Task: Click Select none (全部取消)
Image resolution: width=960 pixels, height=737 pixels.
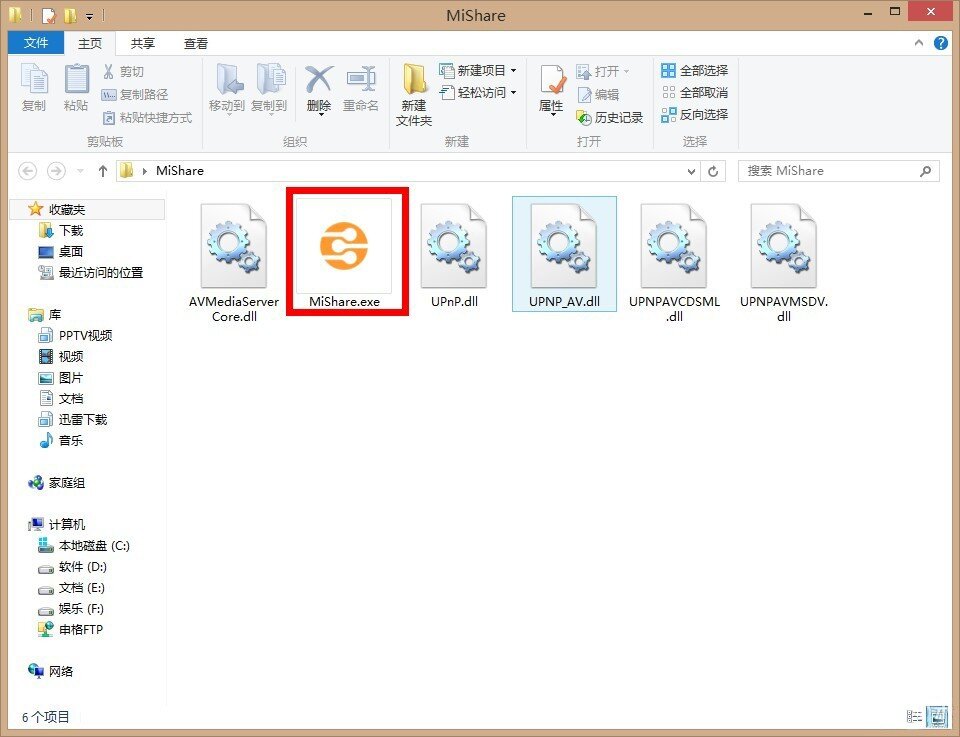Action: (x=694, y=92)
